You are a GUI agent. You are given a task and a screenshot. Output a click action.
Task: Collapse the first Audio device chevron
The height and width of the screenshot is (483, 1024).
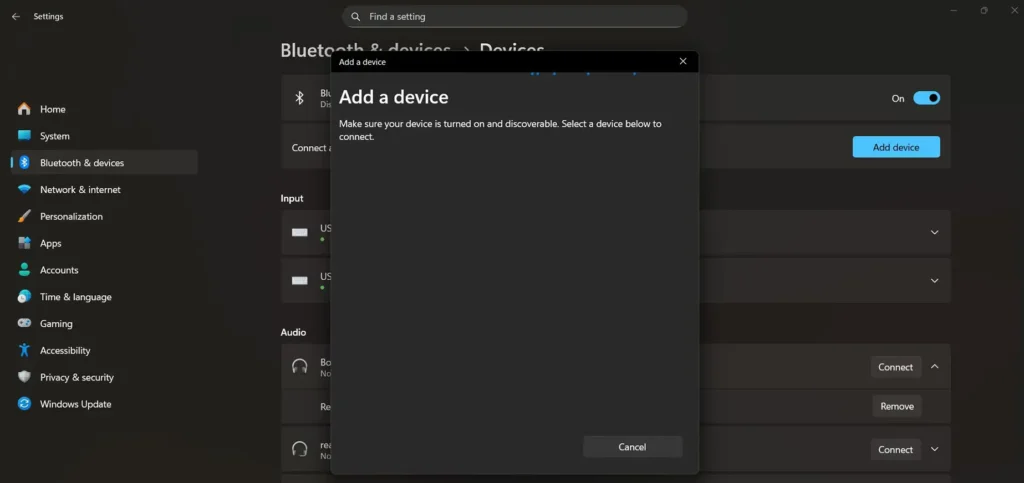pos(934,367)
